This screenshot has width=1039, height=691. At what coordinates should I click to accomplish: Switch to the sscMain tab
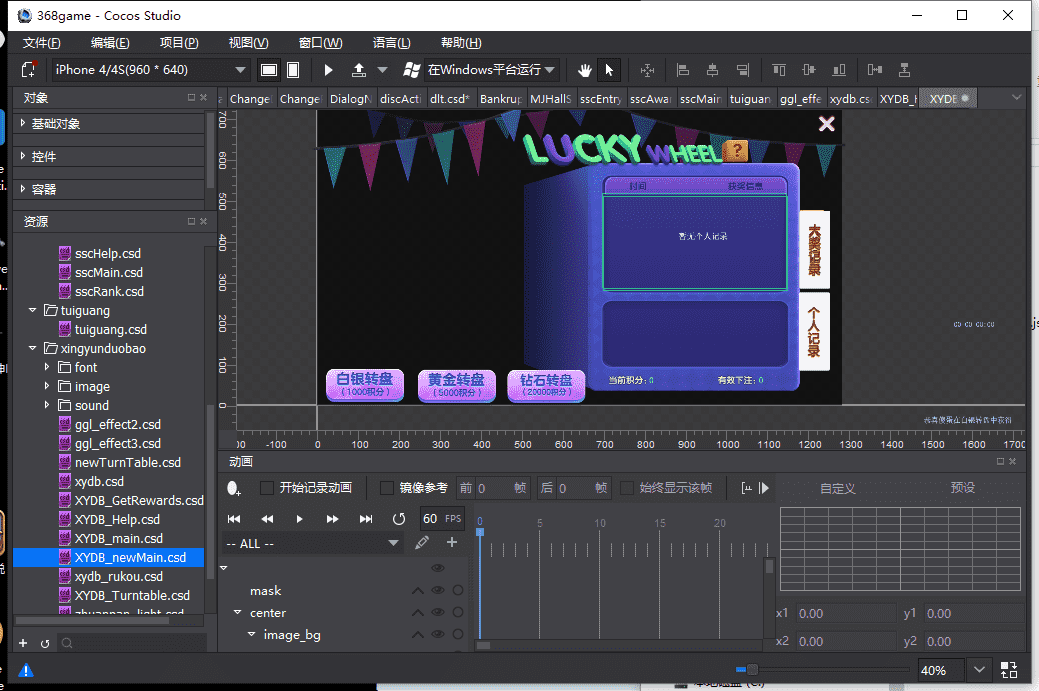tap(700, 99)
